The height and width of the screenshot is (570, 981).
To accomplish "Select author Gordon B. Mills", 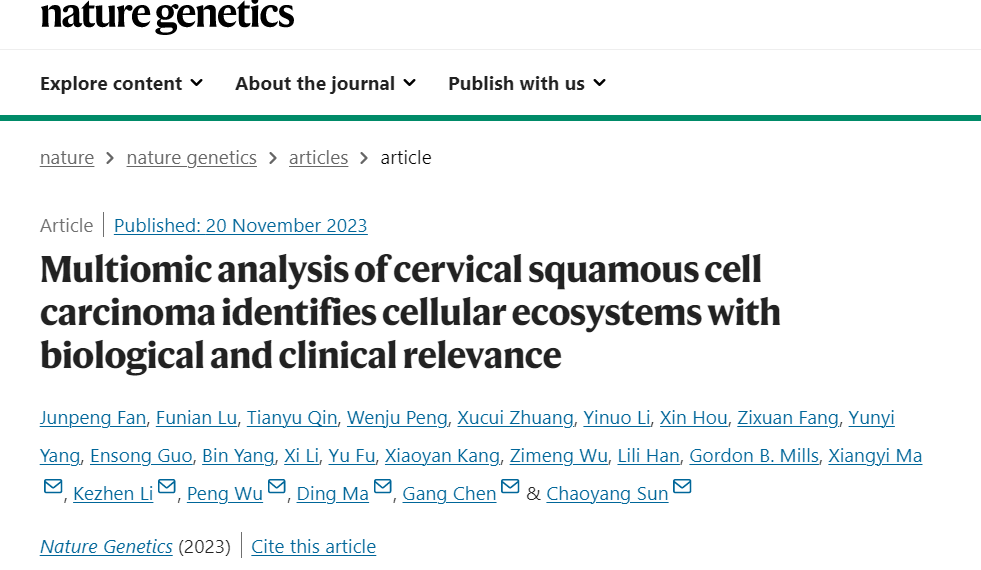I will pos(755,455).
